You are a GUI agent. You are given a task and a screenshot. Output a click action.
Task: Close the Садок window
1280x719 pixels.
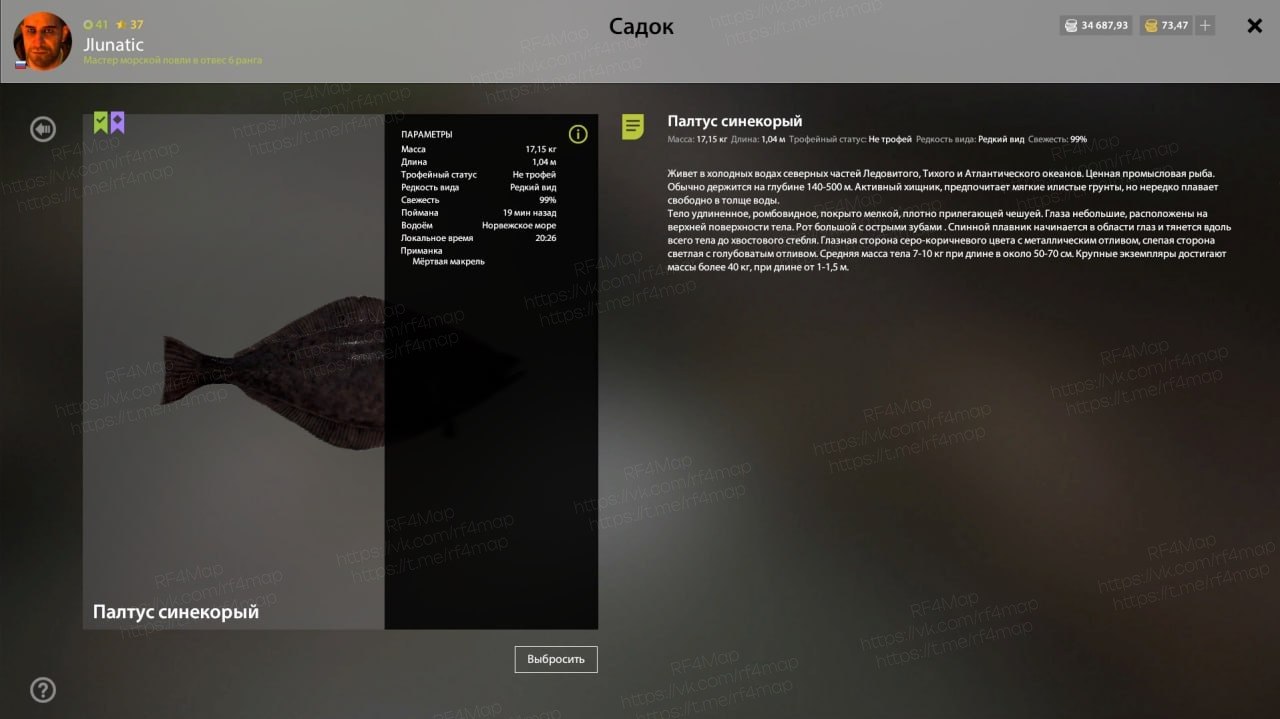point(1254,26)
